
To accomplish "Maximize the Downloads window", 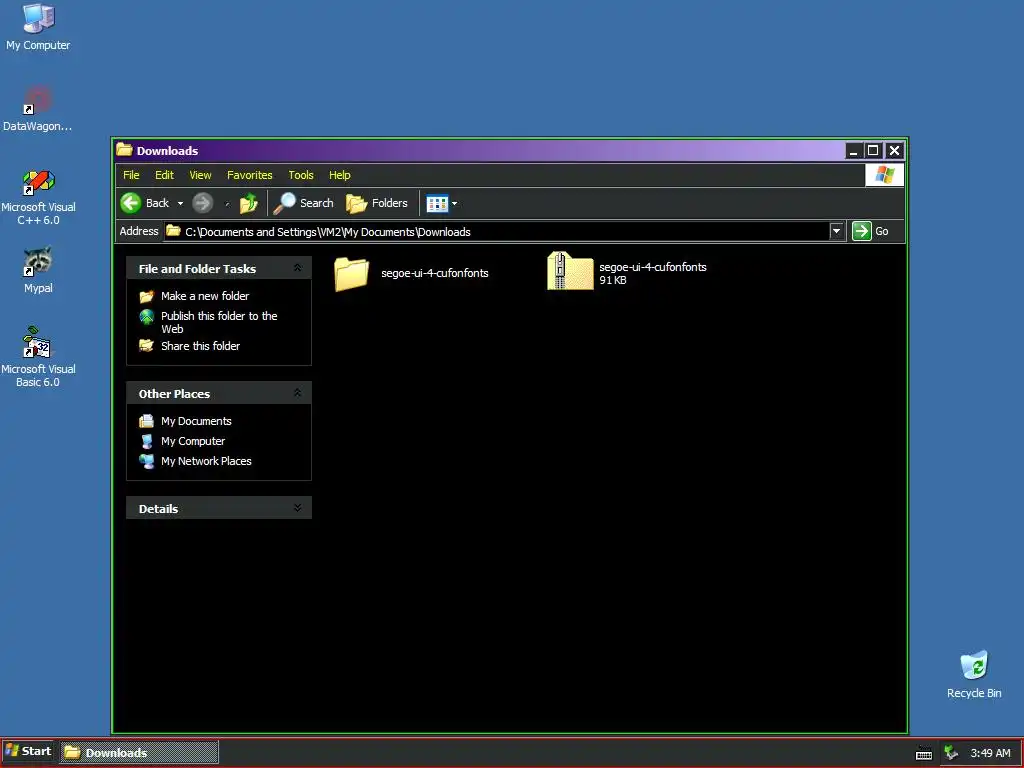I will [873, 151].
